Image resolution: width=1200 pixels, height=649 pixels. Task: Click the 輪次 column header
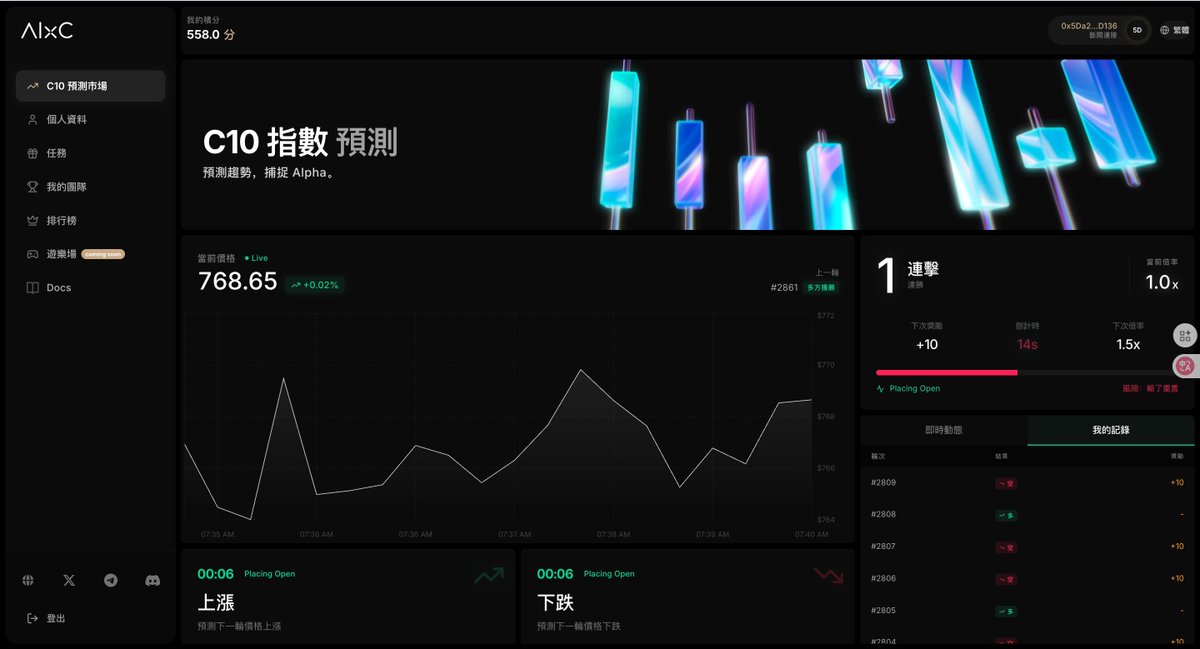878,456
